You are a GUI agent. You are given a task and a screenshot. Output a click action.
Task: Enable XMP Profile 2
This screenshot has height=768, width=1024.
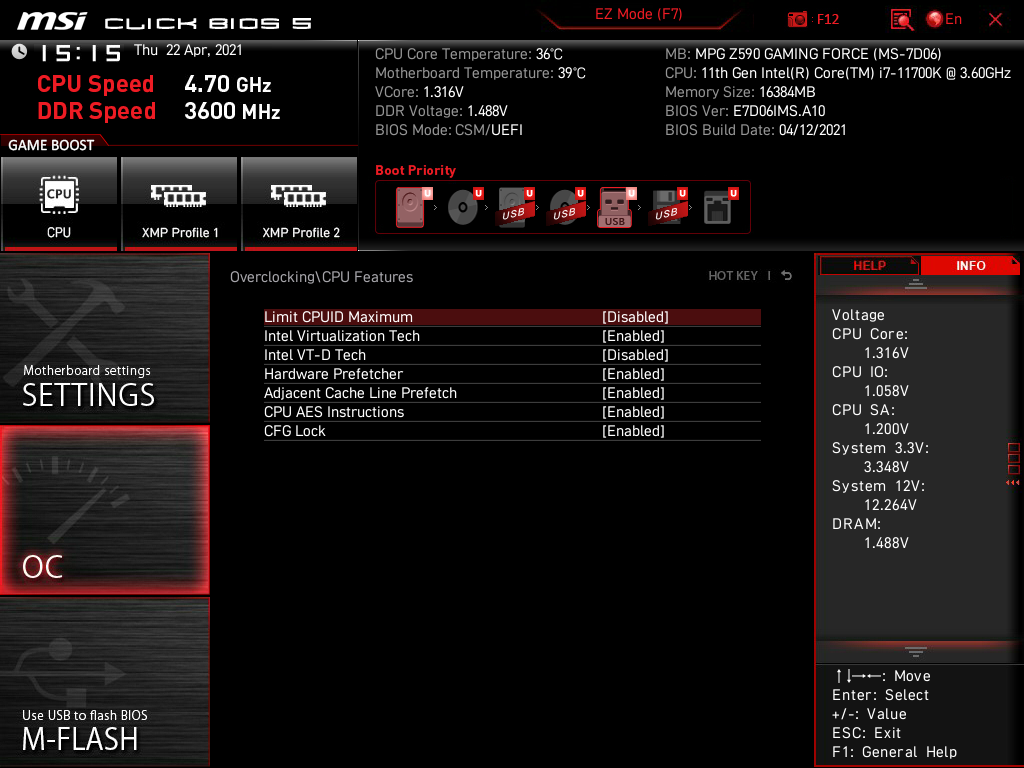(x=300, y=204)
